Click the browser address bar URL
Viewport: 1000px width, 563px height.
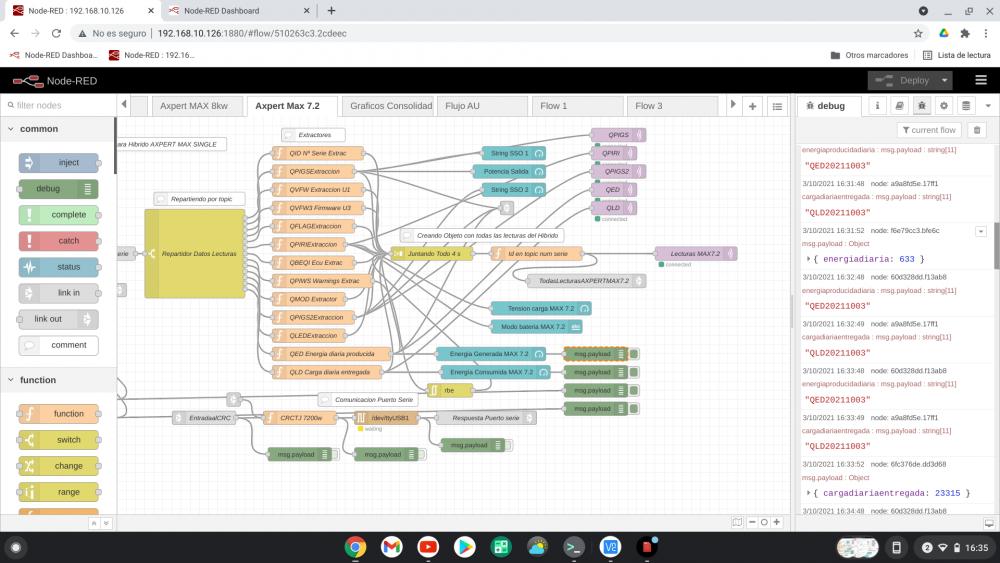(252, 33)
